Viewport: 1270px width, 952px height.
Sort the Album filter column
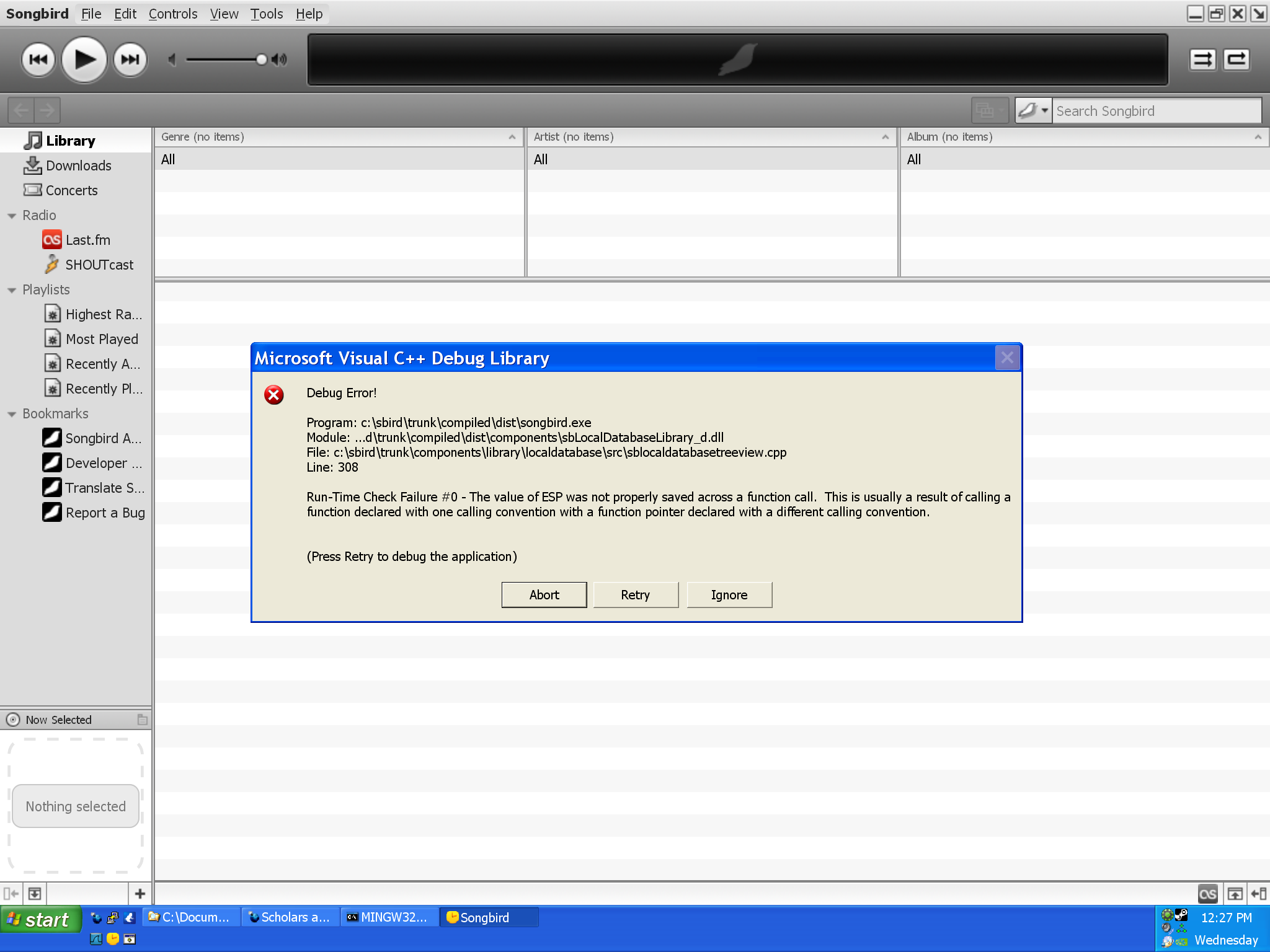coord(1085,137)
